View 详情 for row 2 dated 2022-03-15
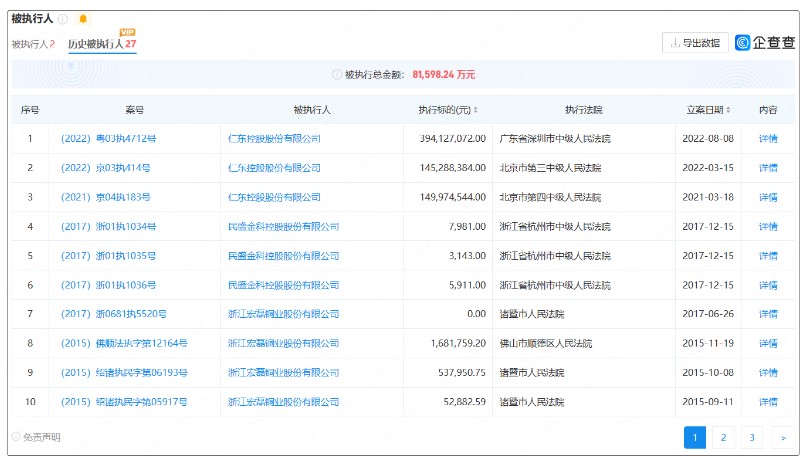The image size is (810, 467). click(x=768, y=168)
